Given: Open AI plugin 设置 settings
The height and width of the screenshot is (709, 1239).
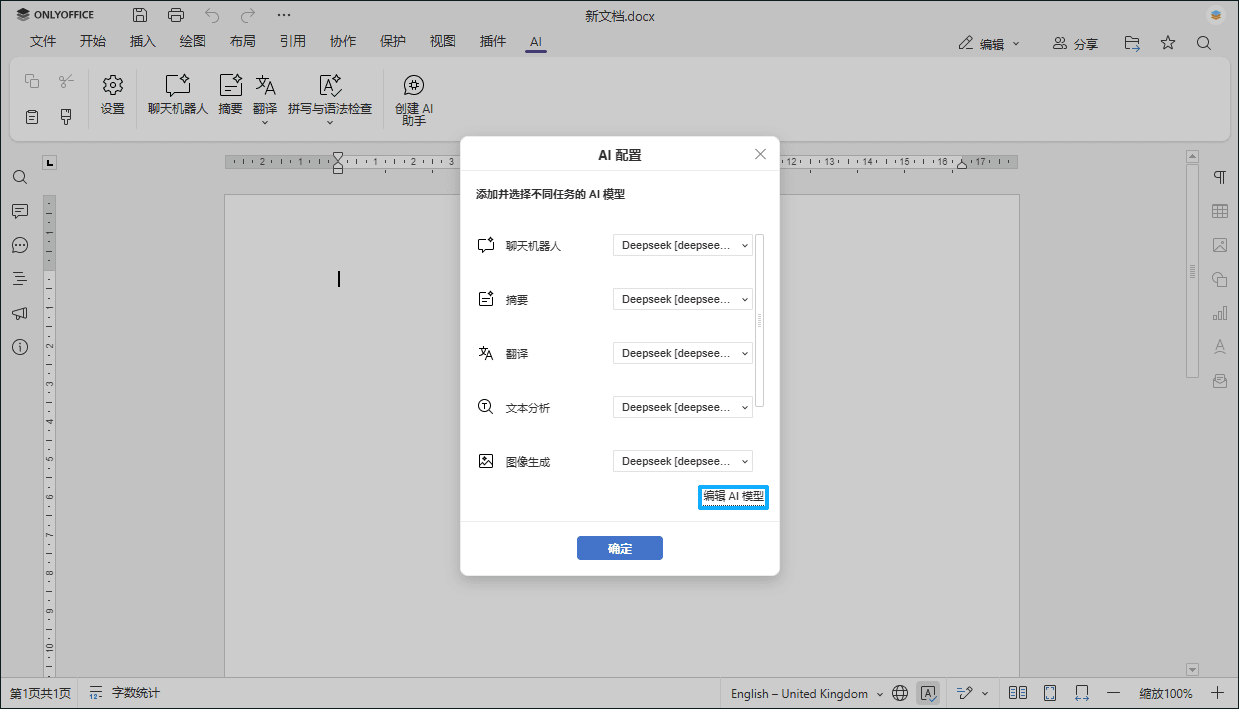Looking at the screenshot, I should pyautogui.click(x=112, y=97).
